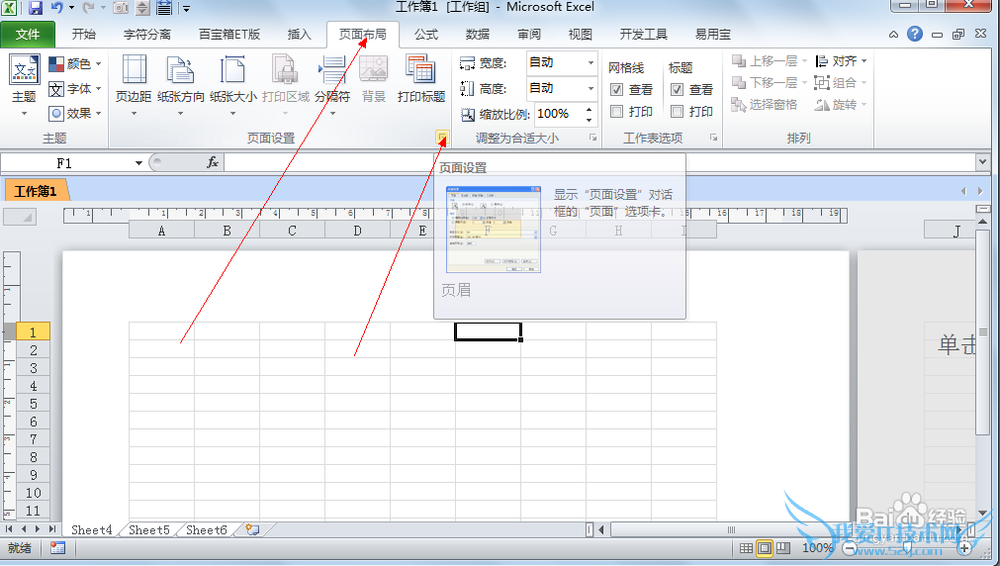Click the Print Area (打印区域) icon
Viewport: 1000px width, 566px height.
[x=285, y=70]
